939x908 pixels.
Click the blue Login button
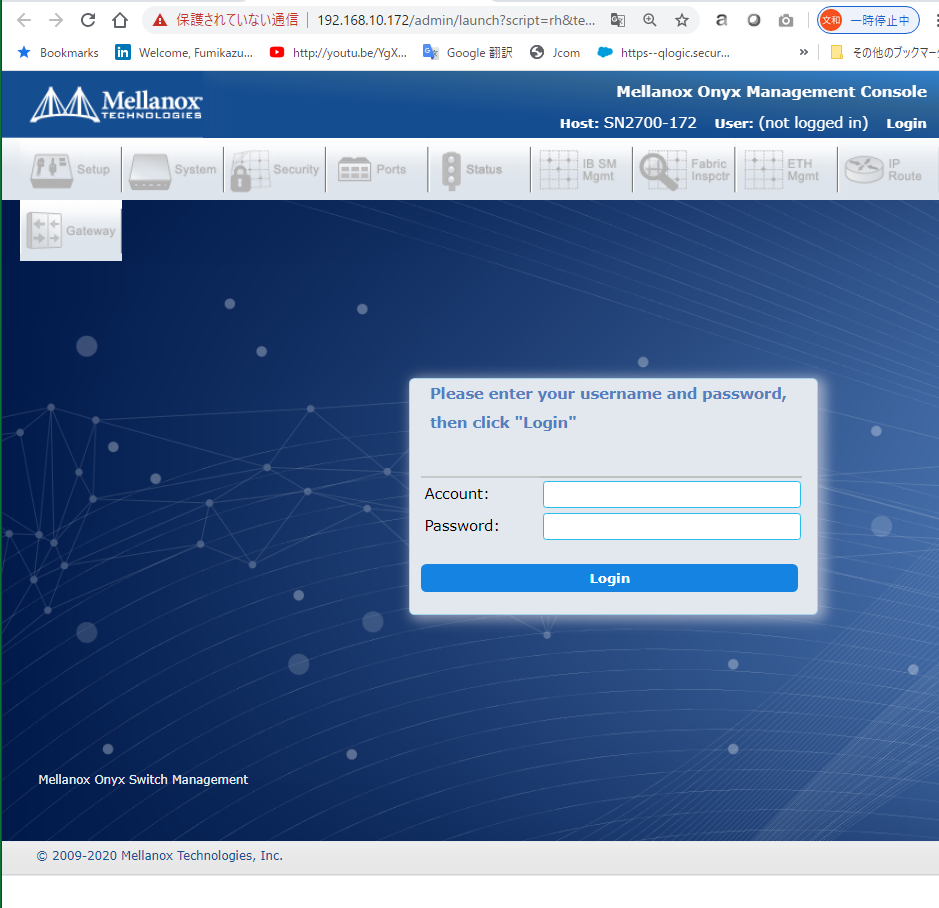609,578
